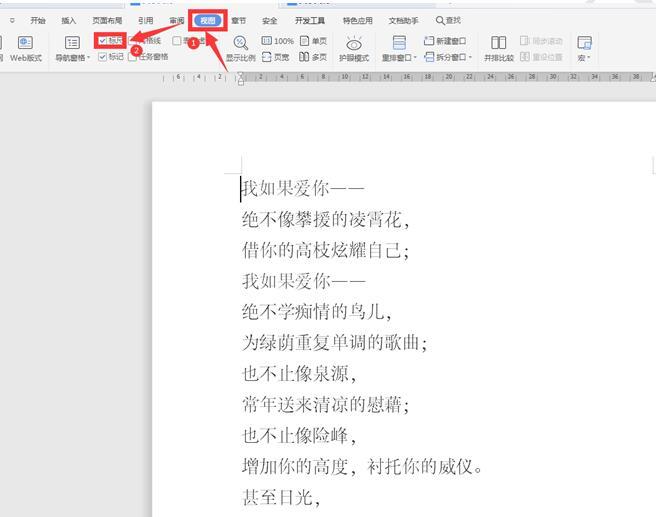Switch to Web版式 layout view

tap(25, 49)
